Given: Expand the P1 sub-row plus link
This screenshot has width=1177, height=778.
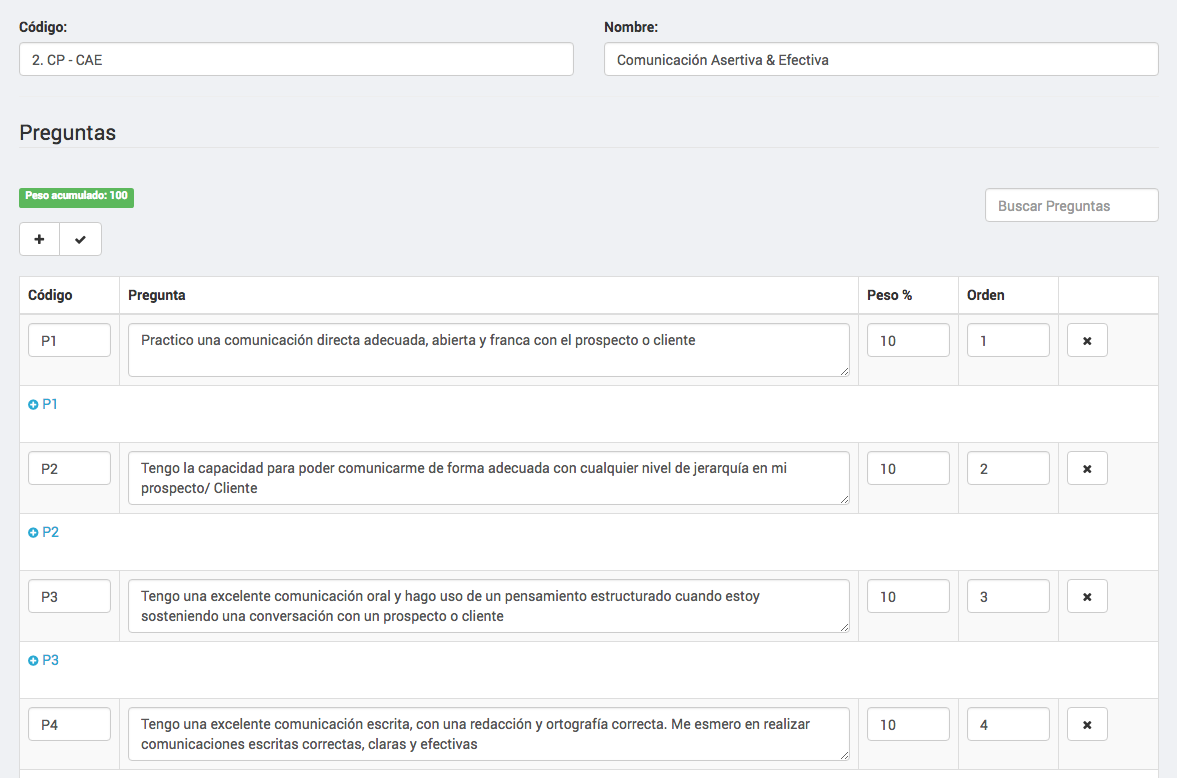Looking at the screenshot, I should tap(43, 404).
